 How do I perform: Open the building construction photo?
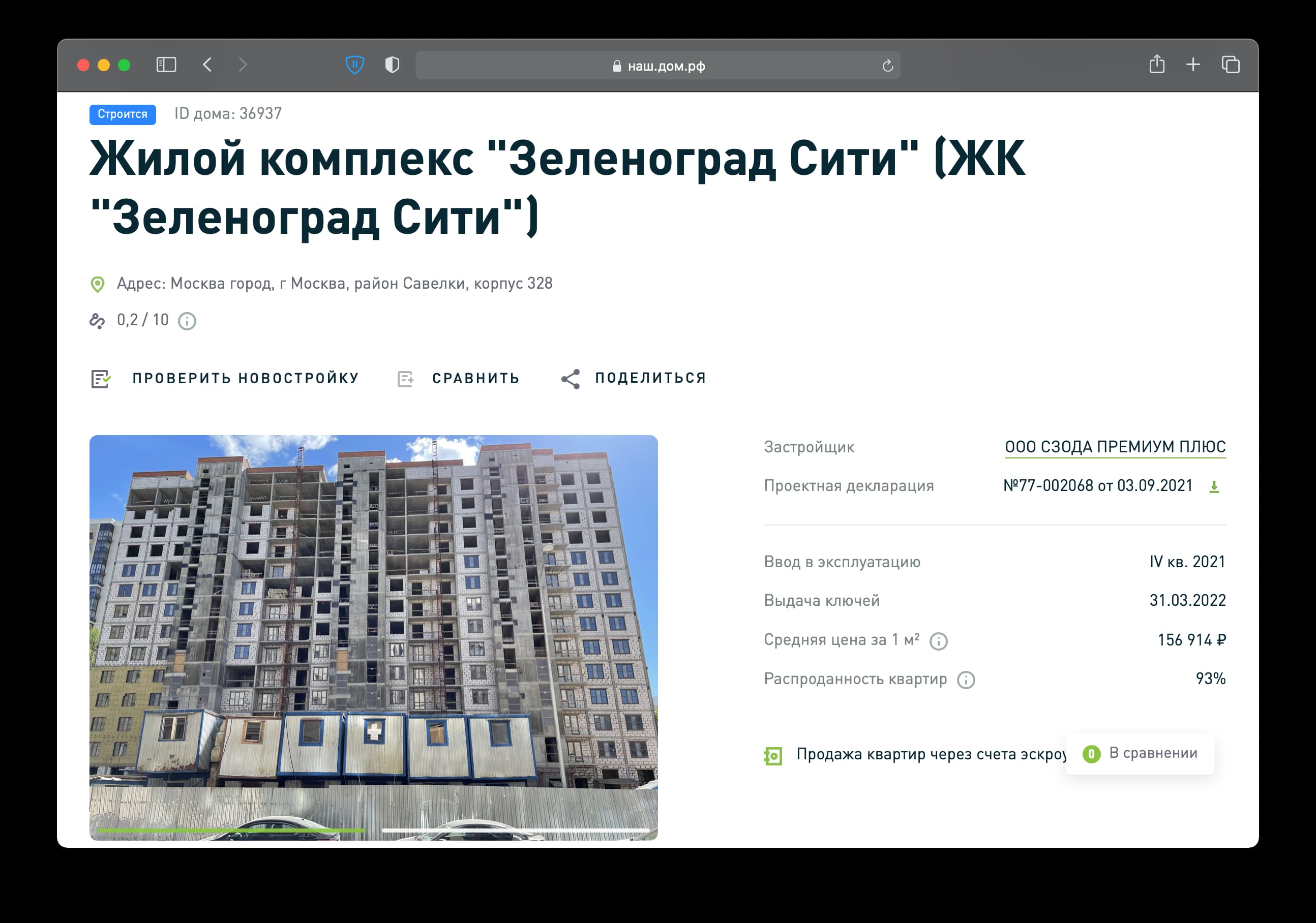(374, 637)
